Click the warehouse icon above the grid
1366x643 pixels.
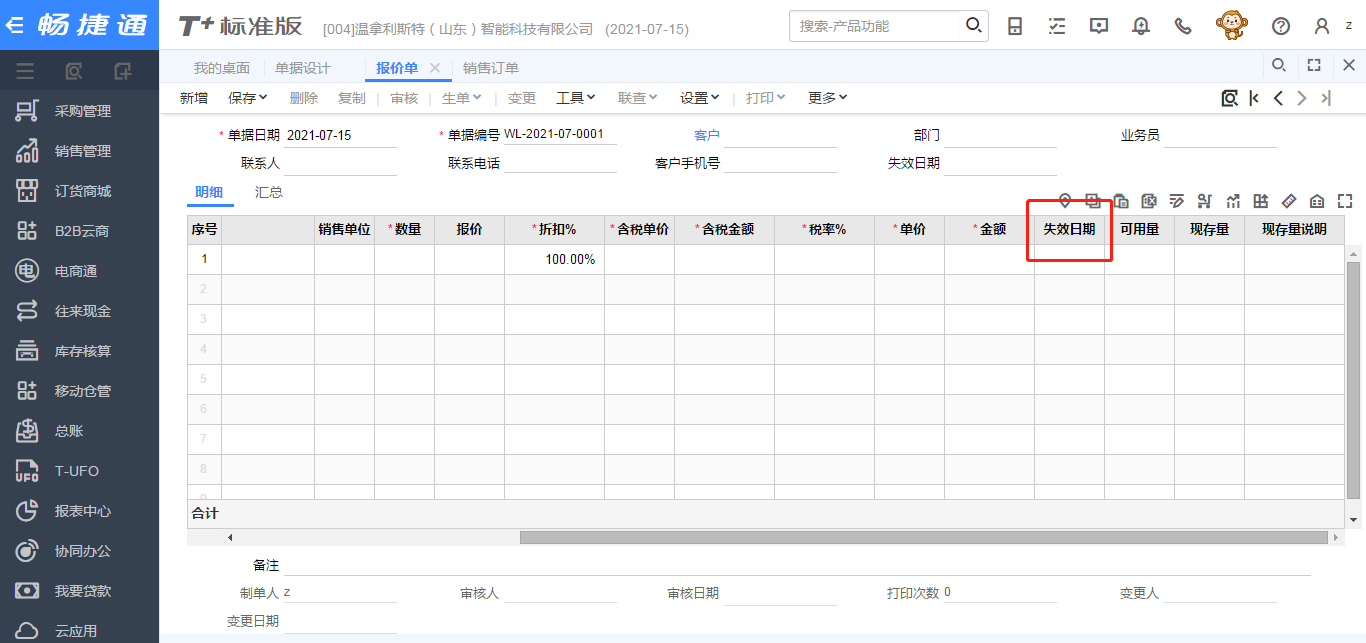pyautogui.click(x=1317, y=201)
